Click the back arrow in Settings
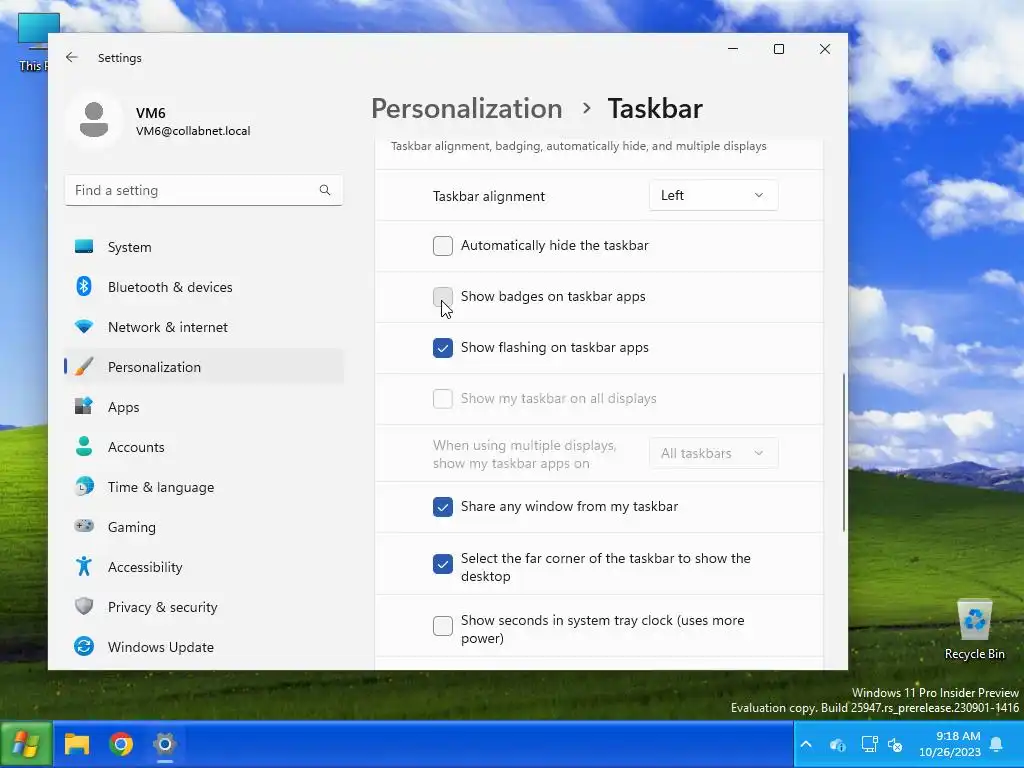1024x768 pixels. coord(72,57)
